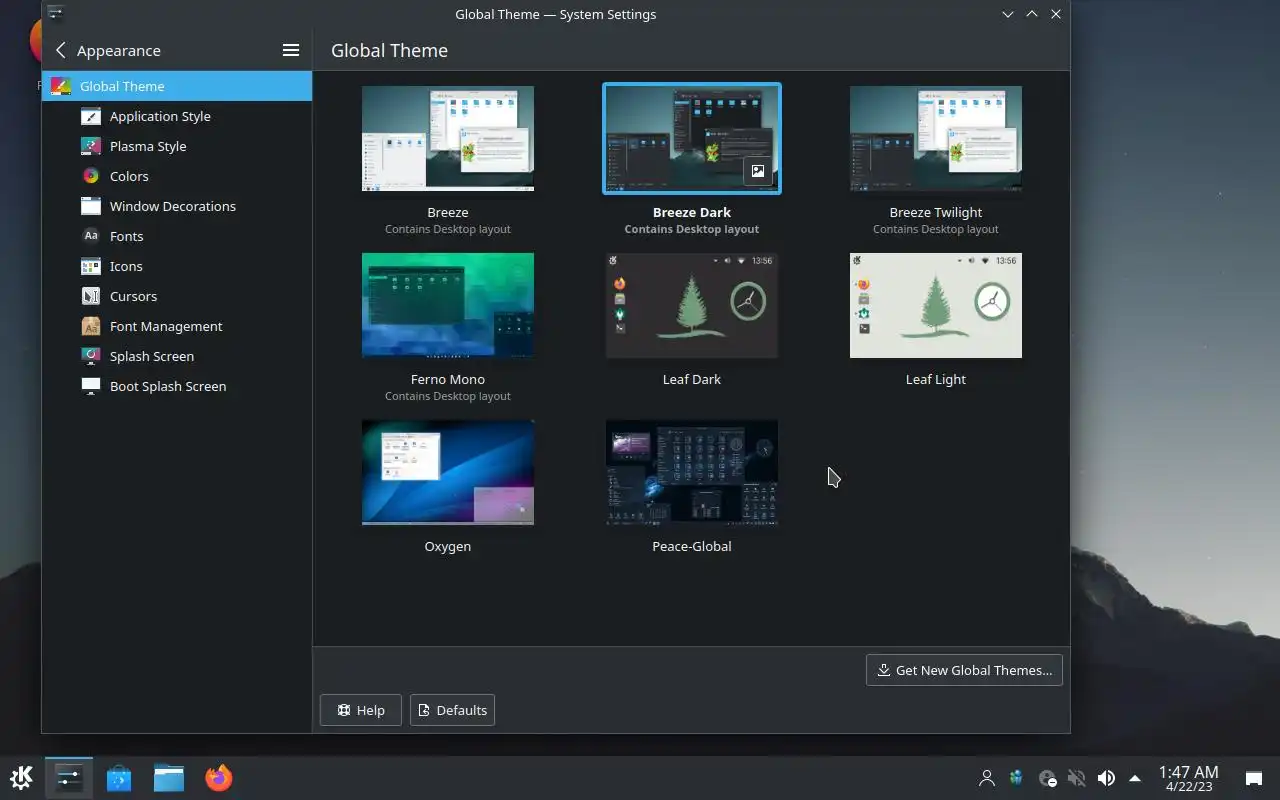
Task: Click the Defaults button
Action: pyautogui.click(x=452, y=710)
